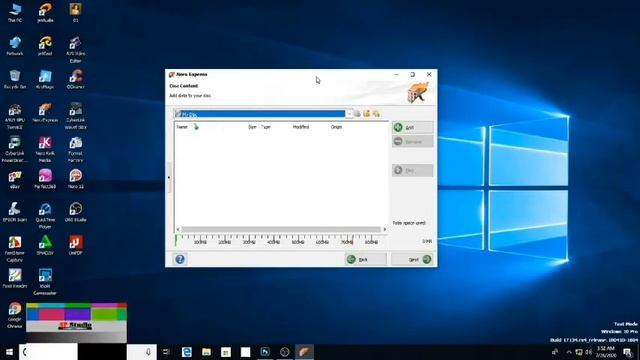Click the Back button in Nero Express
640x360 pixels.
pos(365,259)
